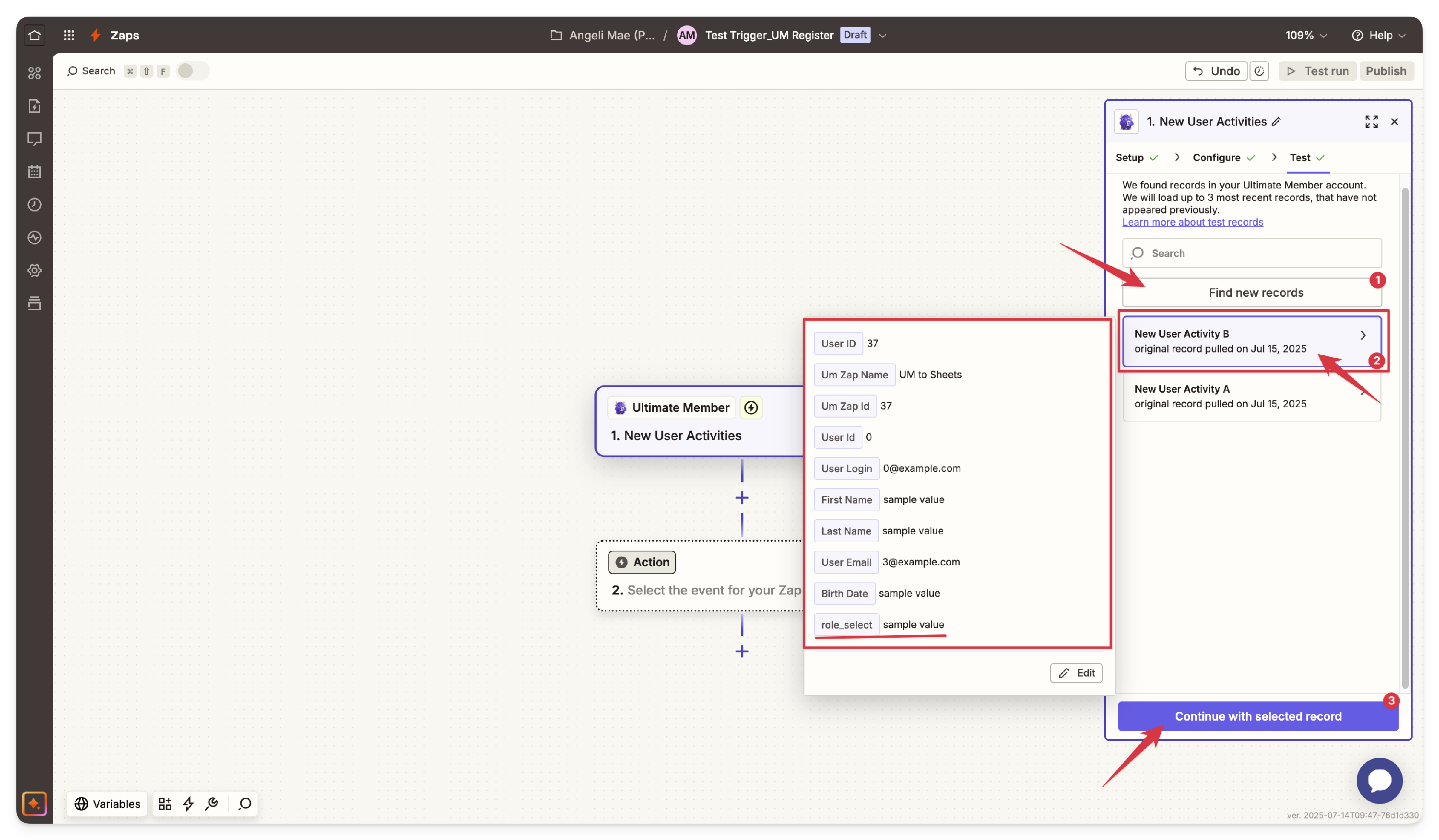The height and width of the screenshot is (840, 1439).
Task: Add a step between trigger and action
Action: (x=742, y=498)
